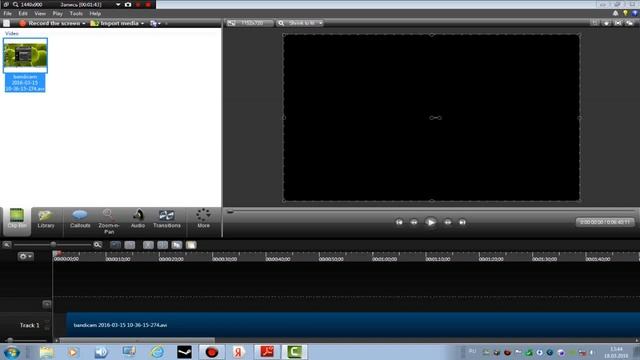The height and width of the screenshot is (360, 640).
Task: Click the preview magnifier icon
Action: (281, 23)
